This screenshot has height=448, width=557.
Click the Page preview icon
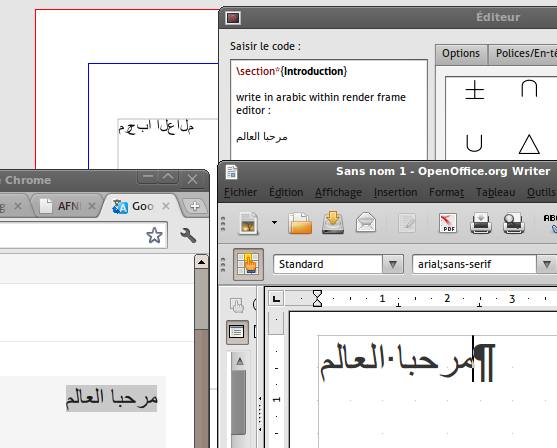pos(514,223)
